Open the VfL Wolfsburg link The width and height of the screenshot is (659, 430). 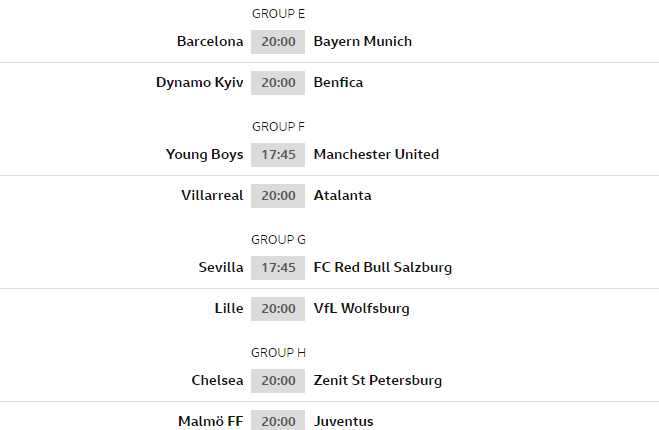pyautogui.click(x=361, y=308)
